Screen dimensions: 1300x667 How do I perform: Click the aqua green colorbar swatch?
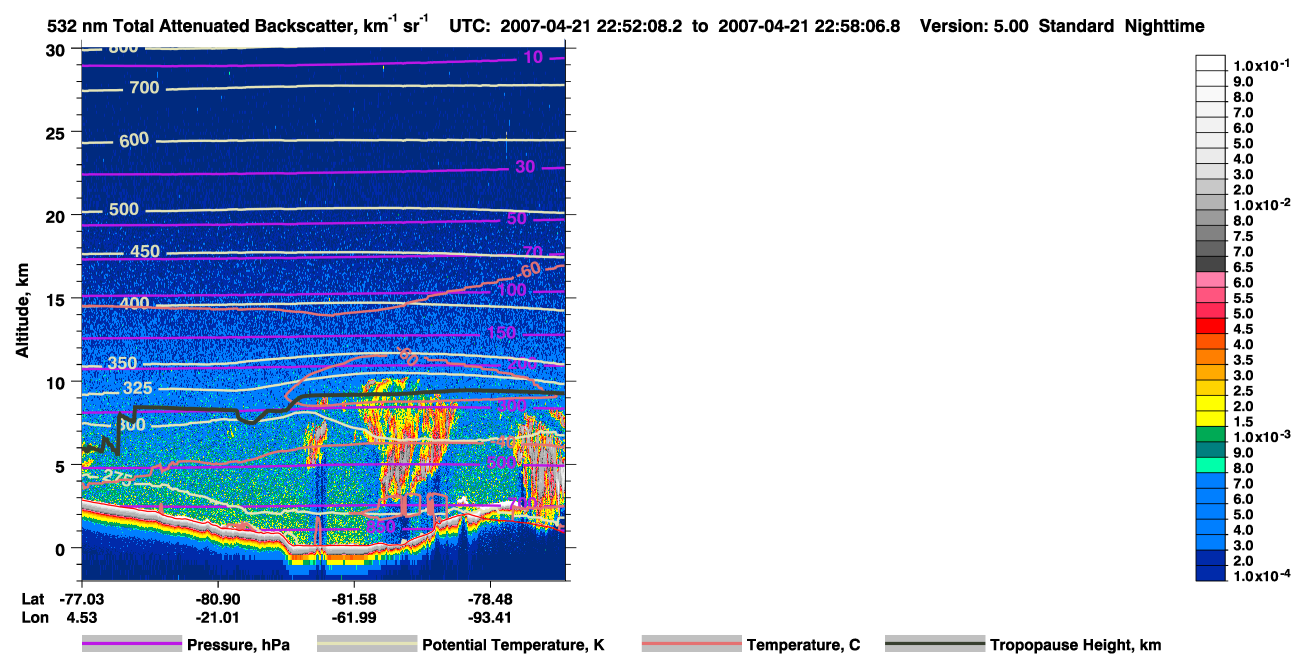coord(1211,465)
